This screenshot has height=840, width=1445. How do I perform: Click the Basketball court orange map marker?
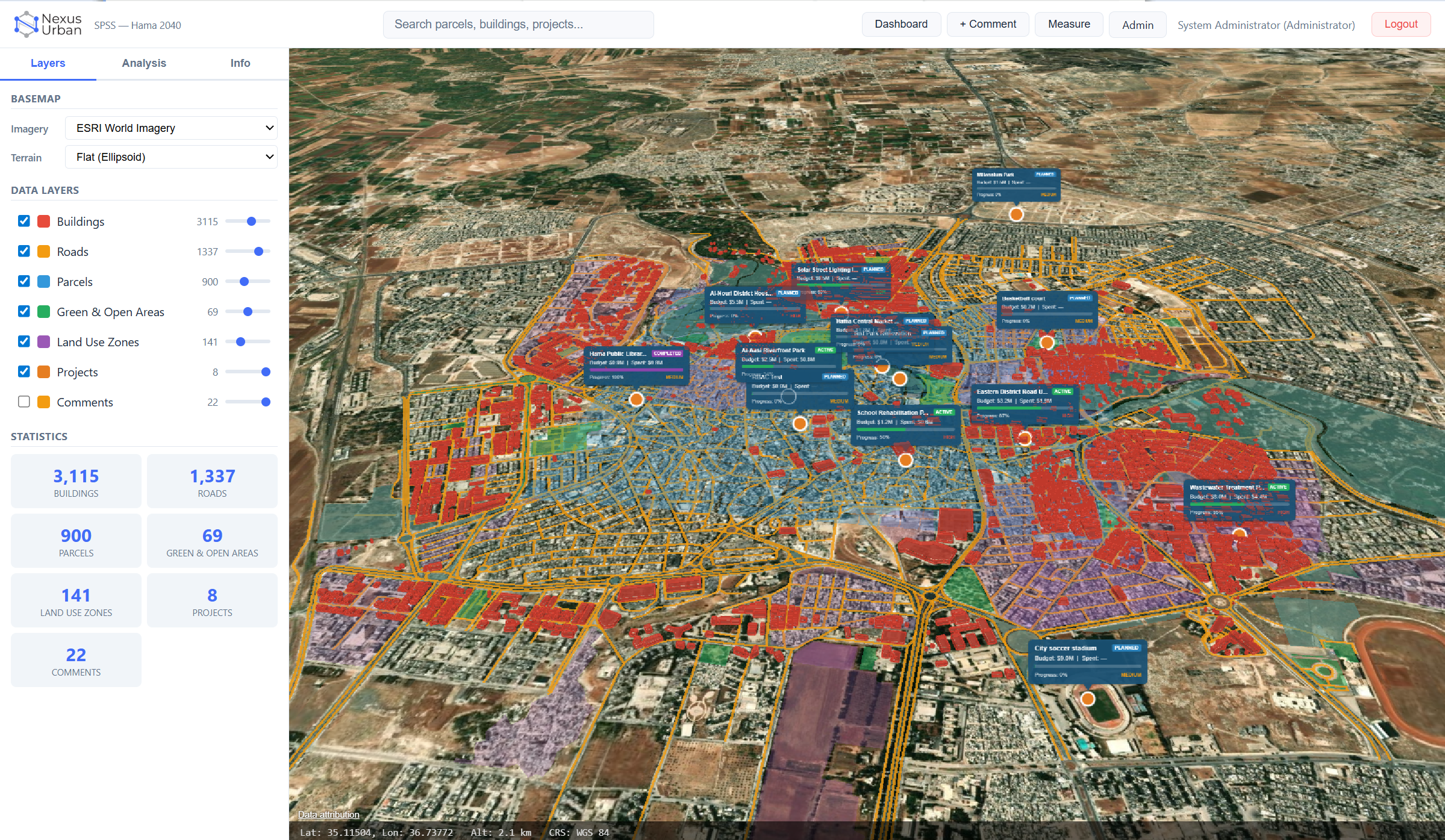[x=1047, y=342]
